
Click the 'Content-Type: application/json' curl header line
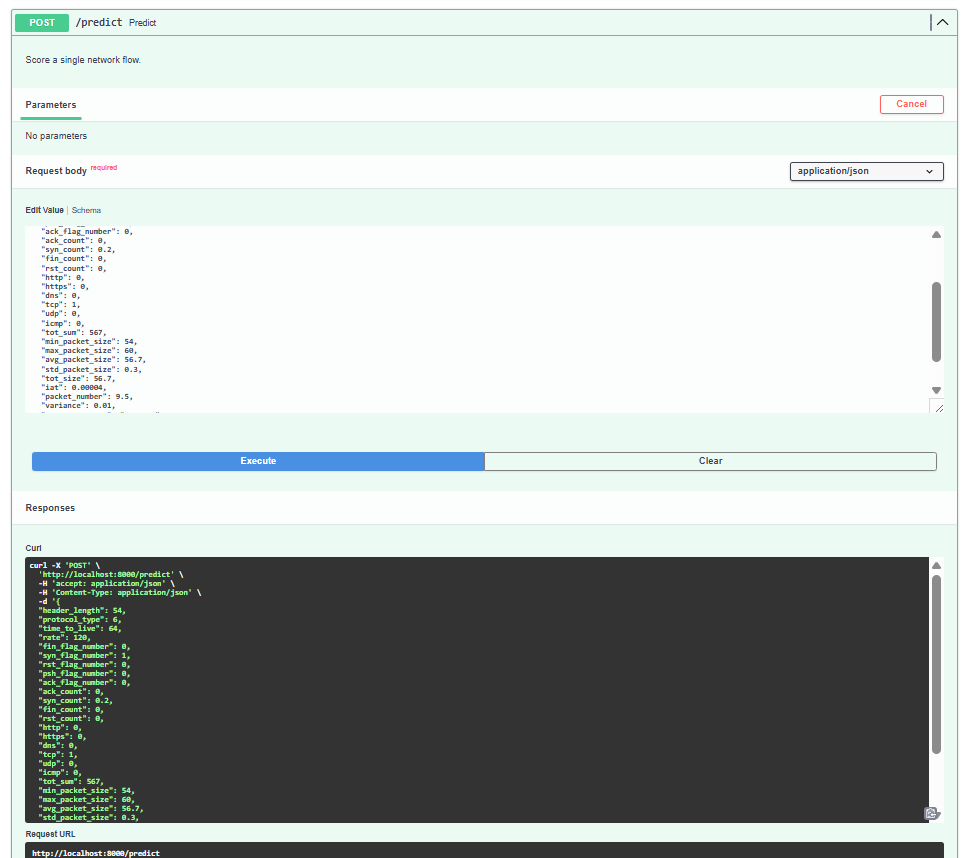120,593
